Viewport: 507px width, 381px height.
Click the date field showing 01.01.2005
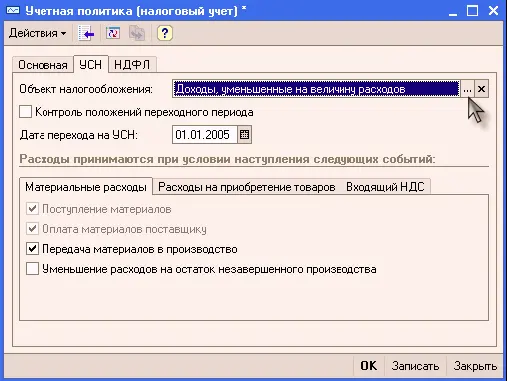point(205,135)
